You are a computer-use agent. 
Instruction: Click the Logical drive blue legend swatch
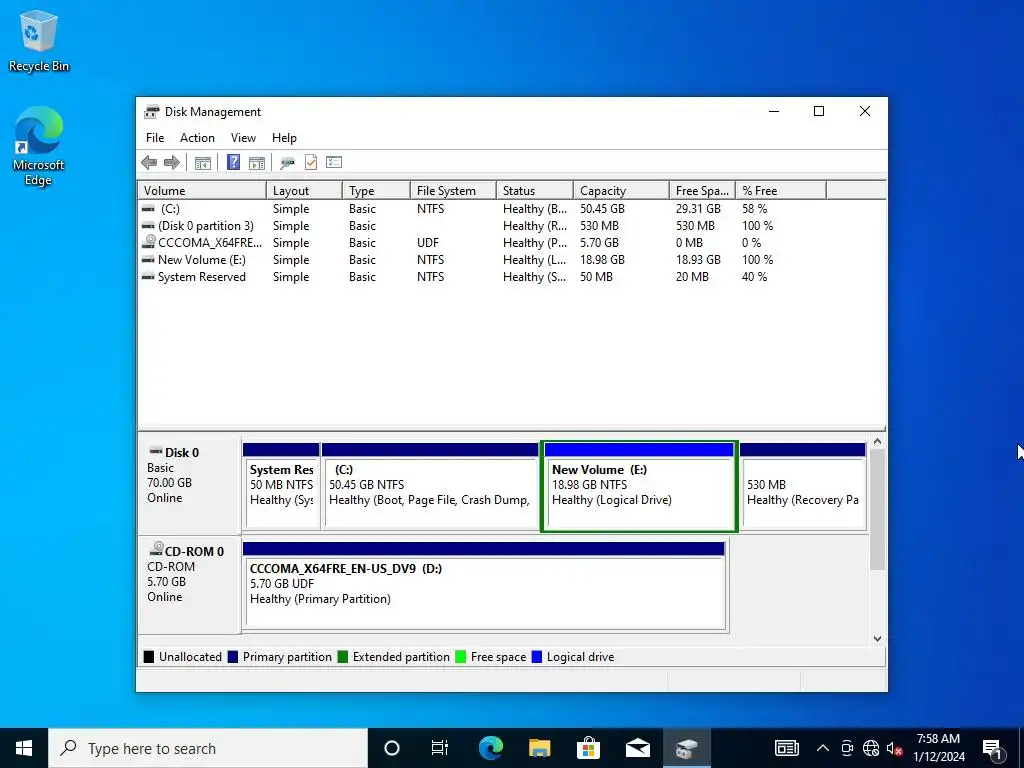537,657
